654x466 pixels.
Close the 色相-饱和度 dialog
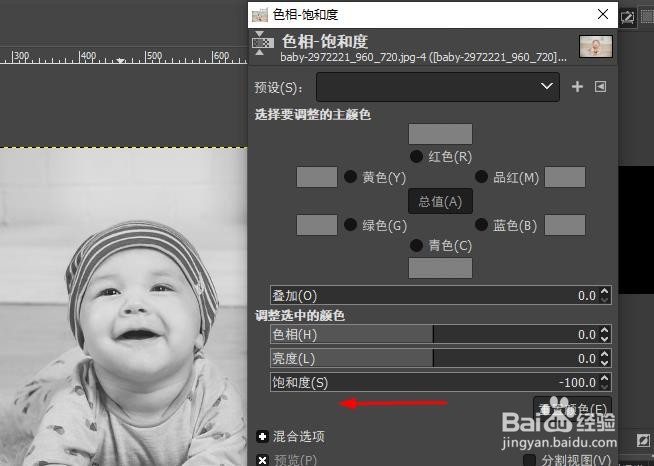603,14
